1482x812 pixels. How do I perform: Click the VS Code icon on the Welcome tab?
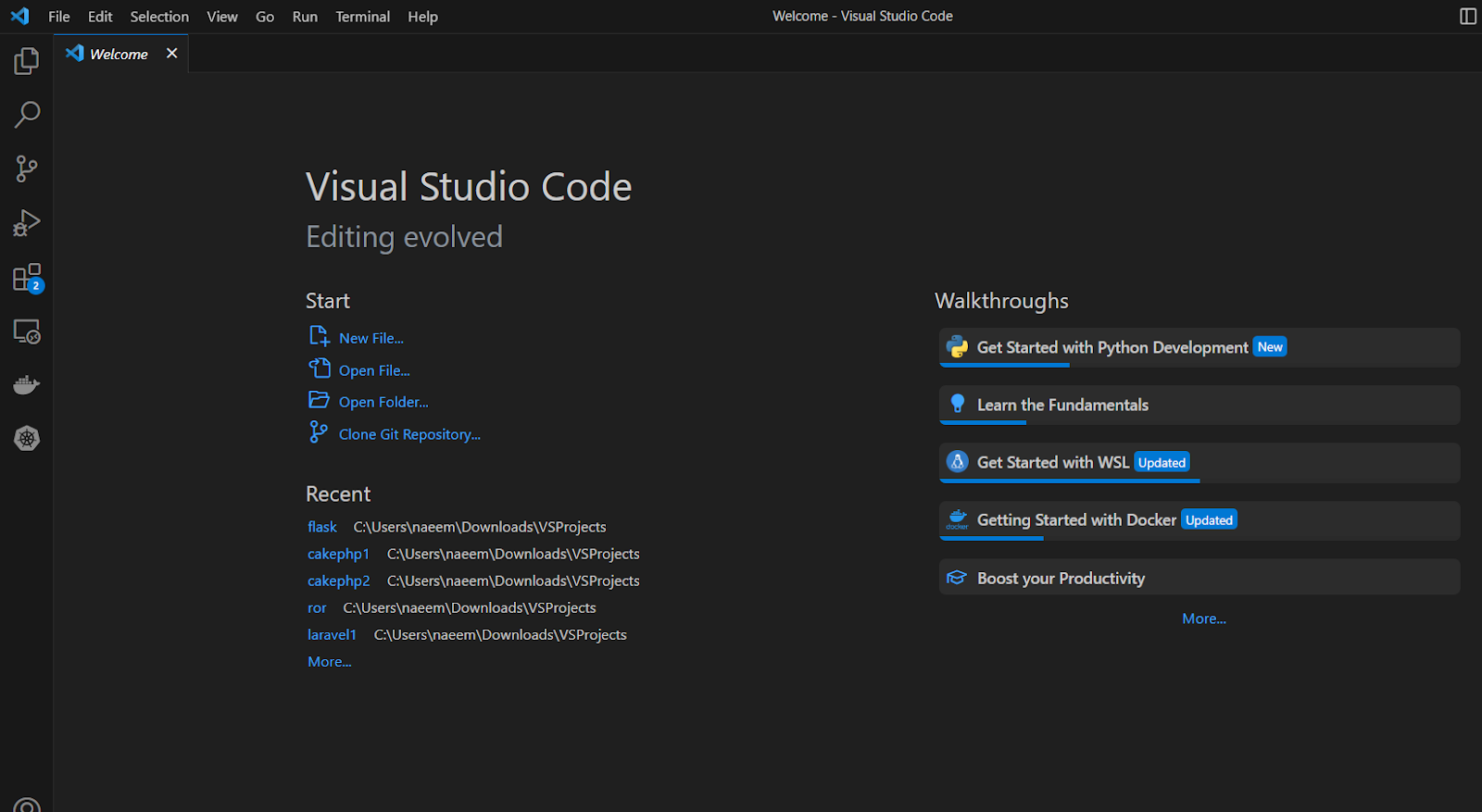75,53
